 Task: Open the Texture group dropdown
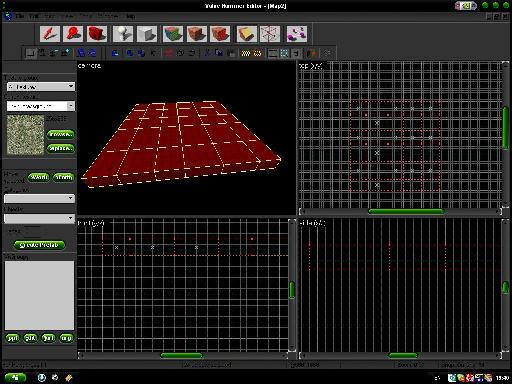(x=41, y=87)
